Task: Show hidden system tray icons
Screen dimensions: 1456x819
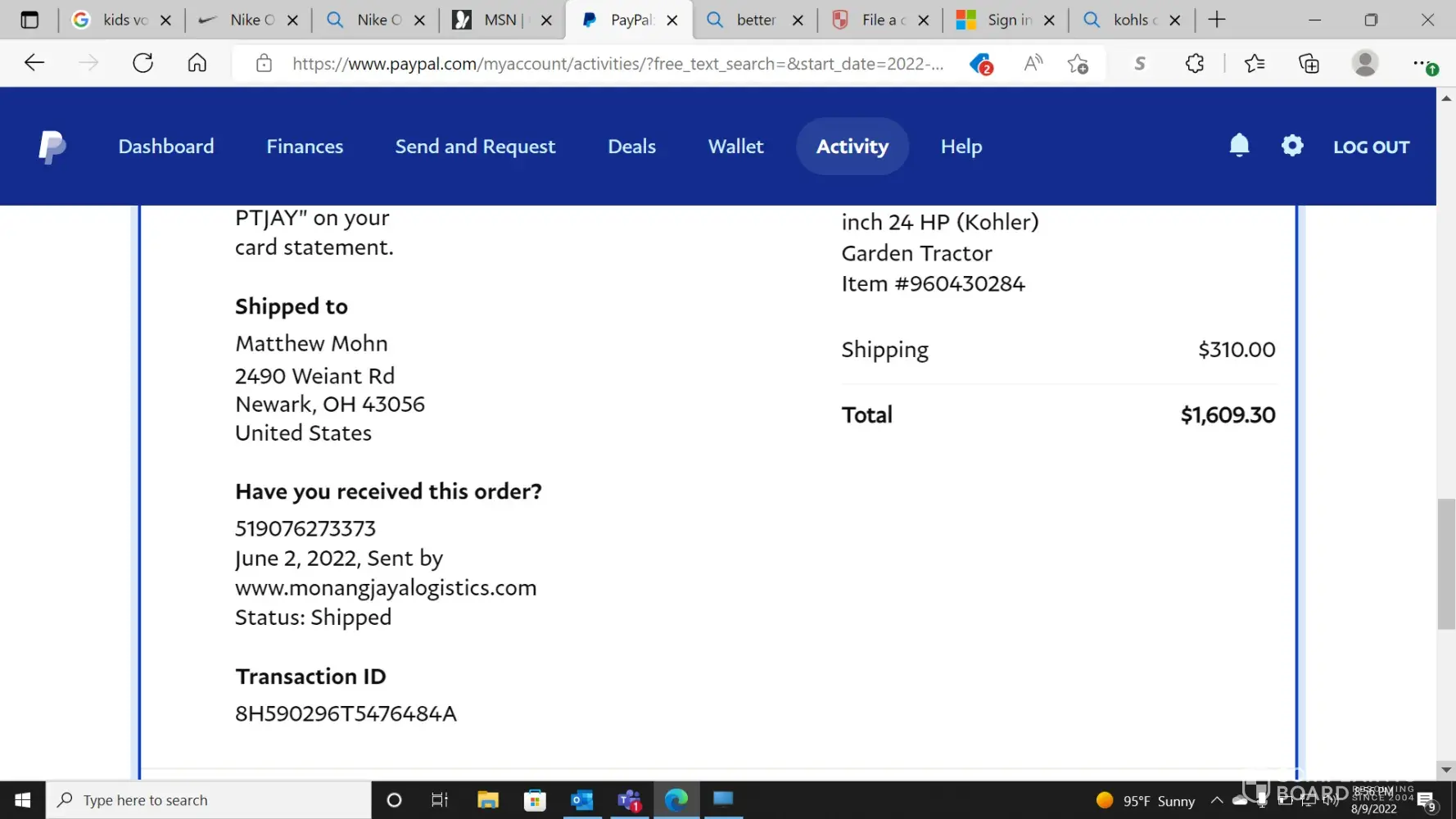Action: pos(1217,800)
